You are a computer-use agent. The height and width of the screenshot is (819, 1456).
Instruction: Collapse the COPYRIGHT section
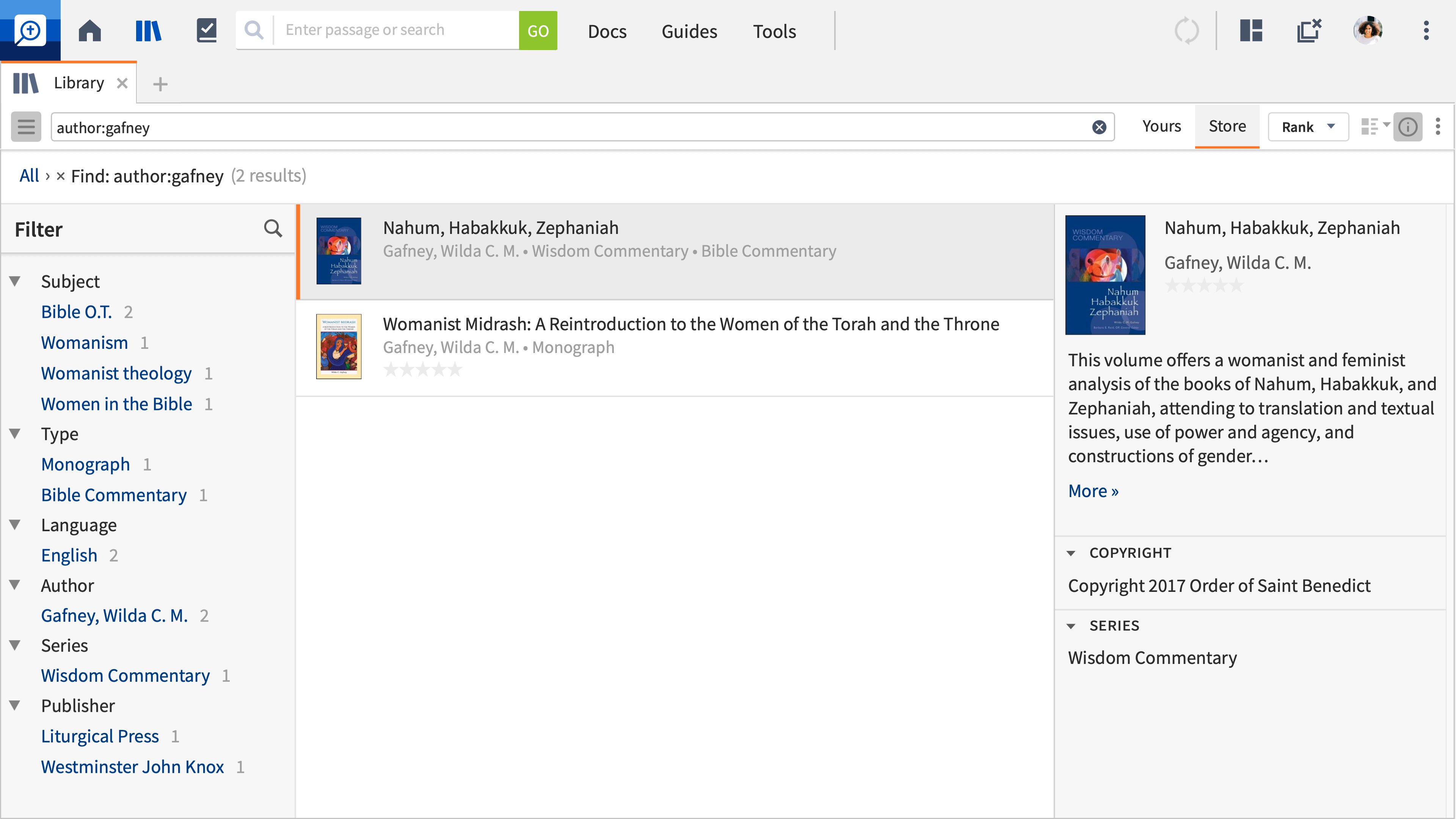[1070, 553]
